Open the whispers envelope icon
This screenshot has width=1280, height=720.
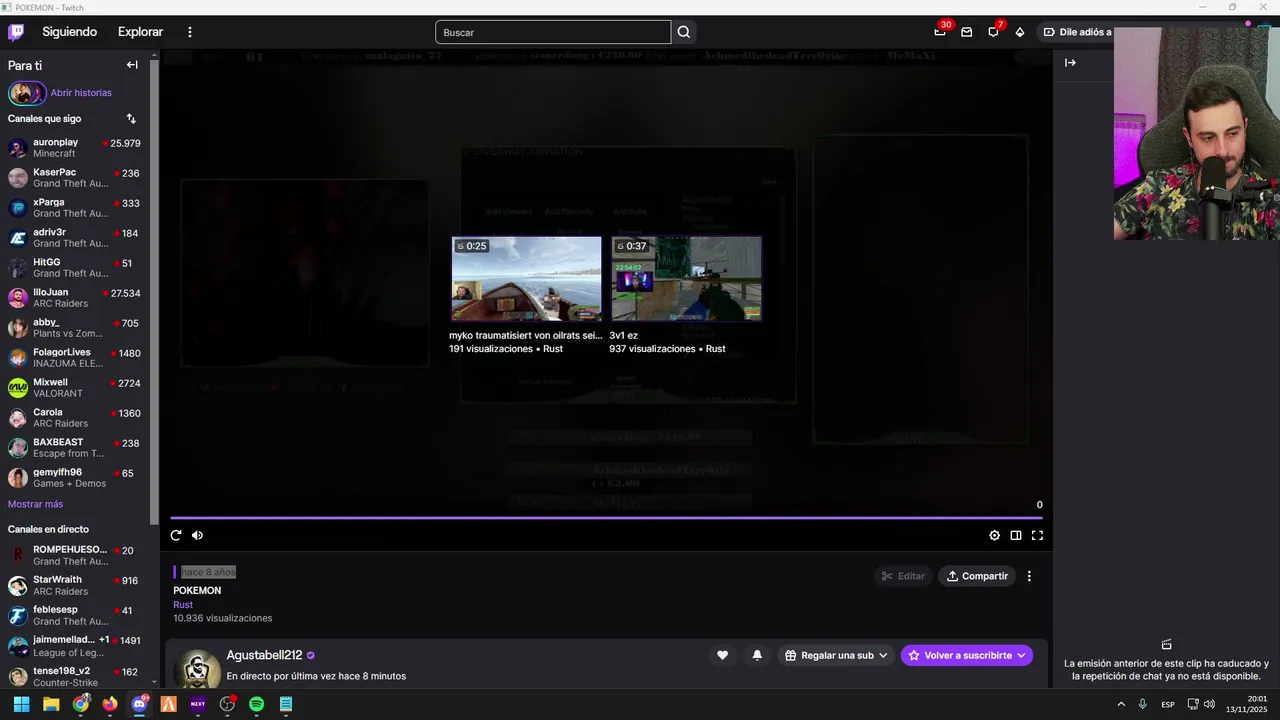click(967, 32)
